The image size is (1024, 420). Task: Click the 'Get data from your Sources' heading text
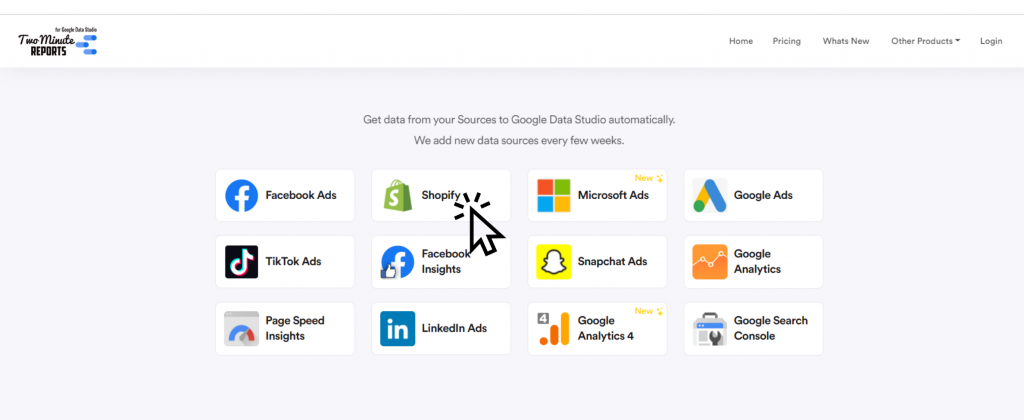(x=519, y=120)
